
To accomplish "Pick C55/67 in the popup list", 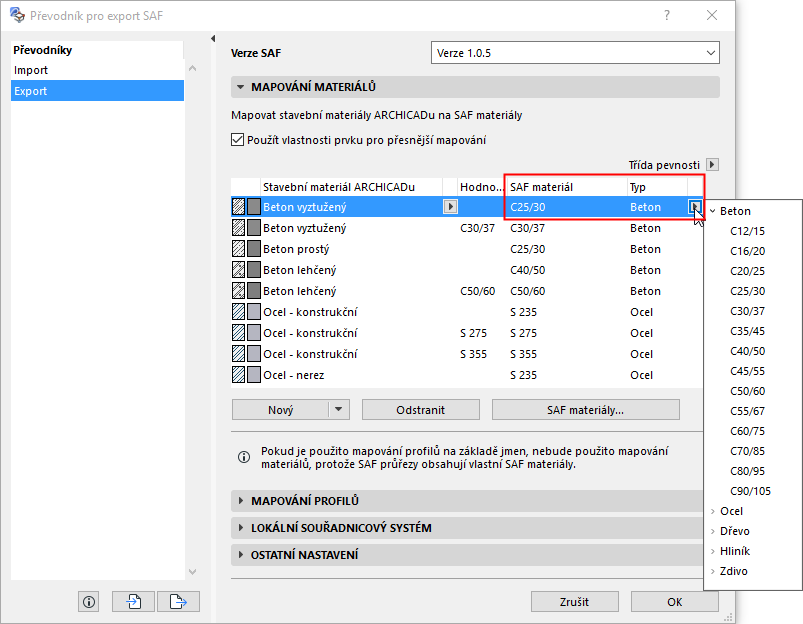I will click(x=747, y=411).
